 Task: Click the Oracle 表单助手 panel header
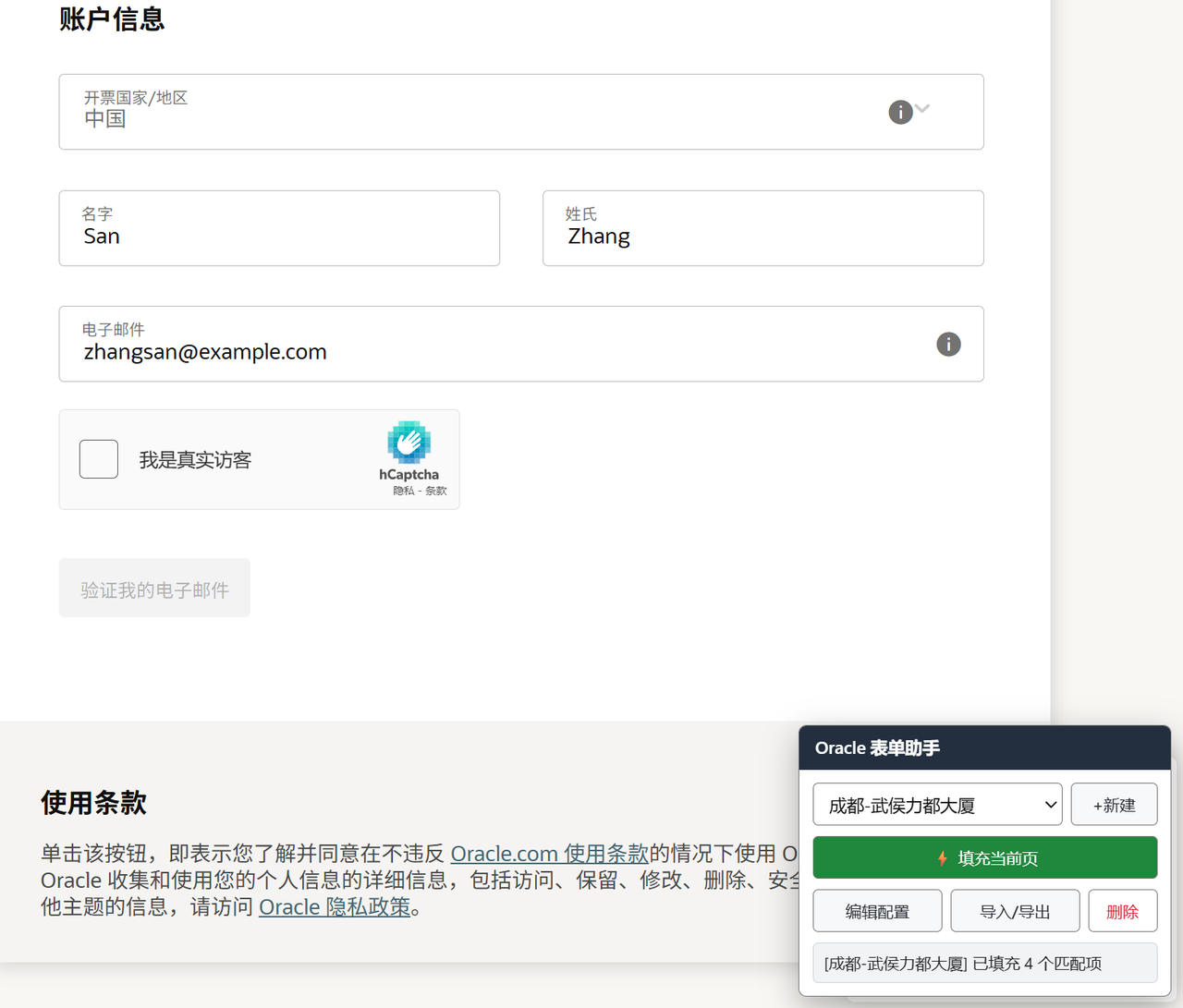985,747
